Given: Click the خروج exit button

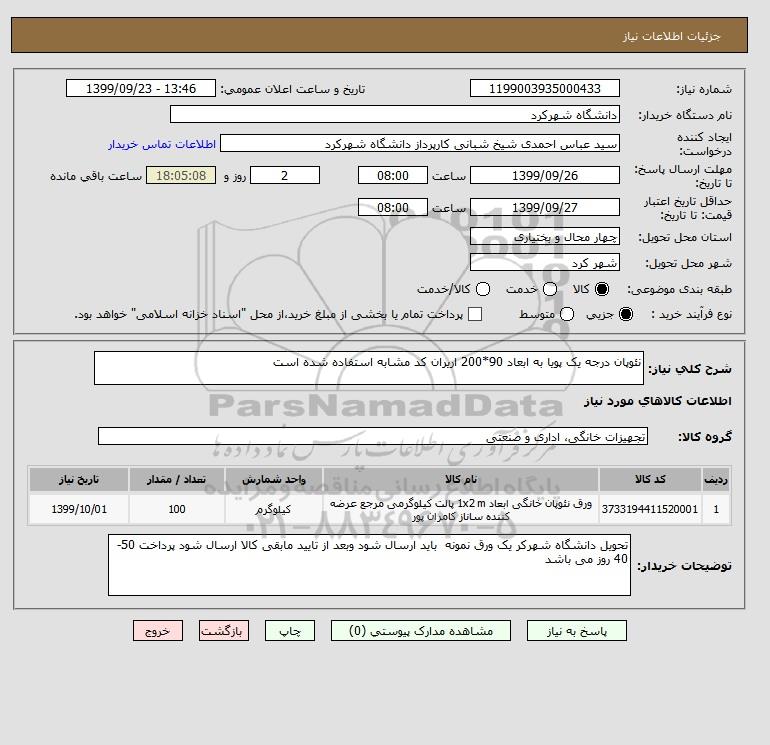Looking at the screenshot, I should 158,631.
